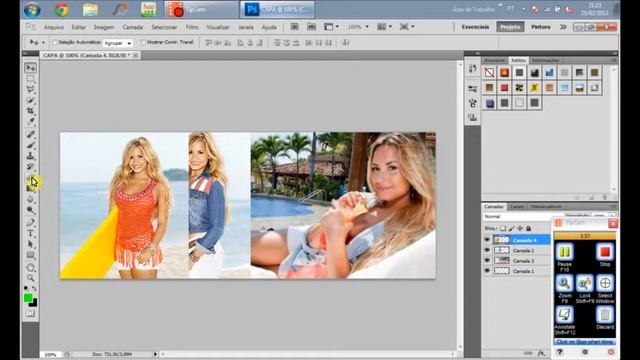Select the Dodge tool

(x=31, y=210)
